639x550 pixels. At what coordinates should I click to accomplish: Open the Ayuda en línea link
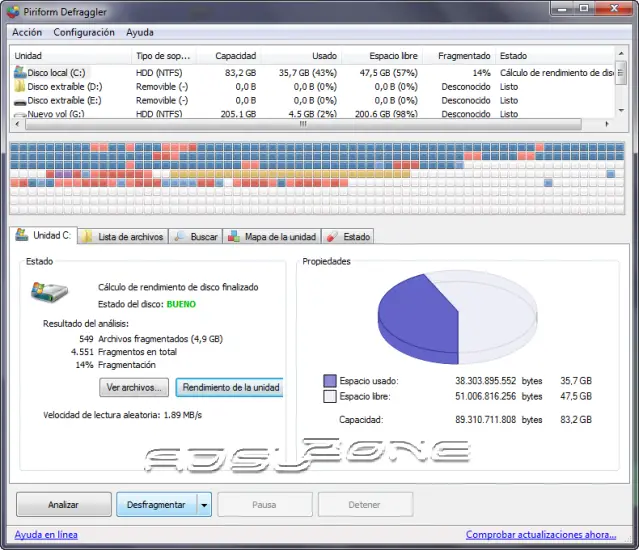(46, 535)
